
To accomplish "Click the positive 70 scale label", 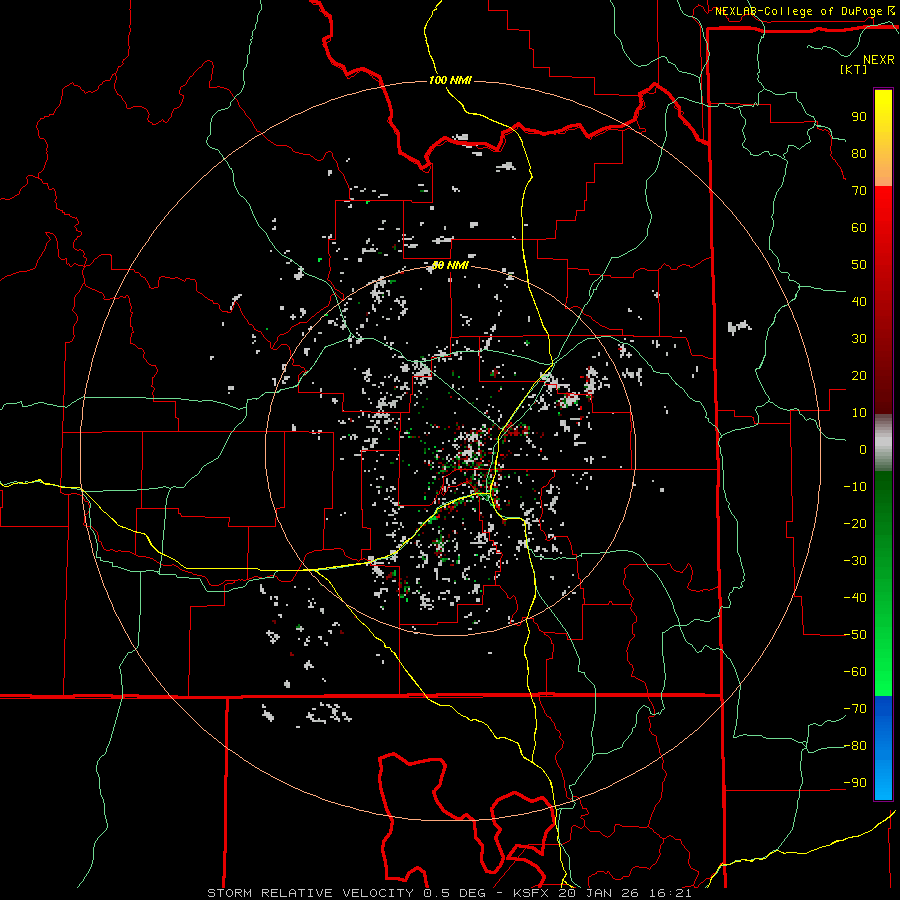I will (859, 191).
